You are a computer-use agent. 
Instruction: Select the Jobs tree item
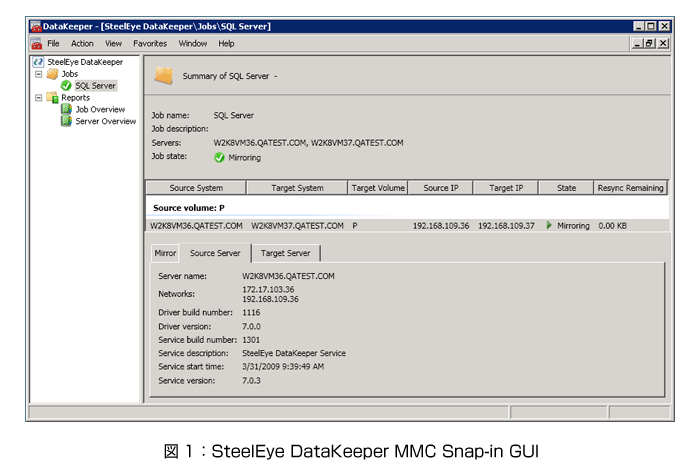[x=70, y=74]
